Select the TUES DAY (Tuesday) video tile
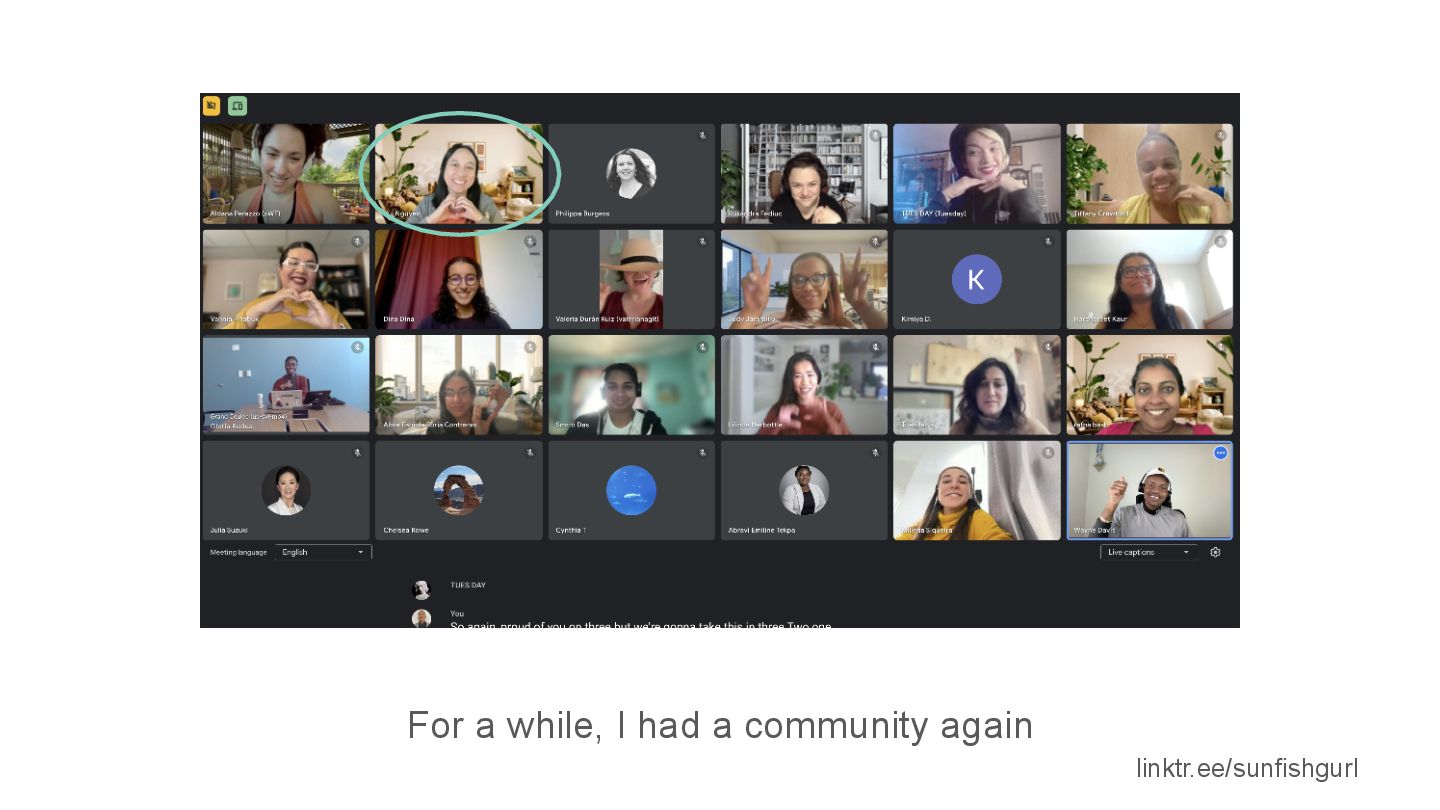 (x=976, y=173)
